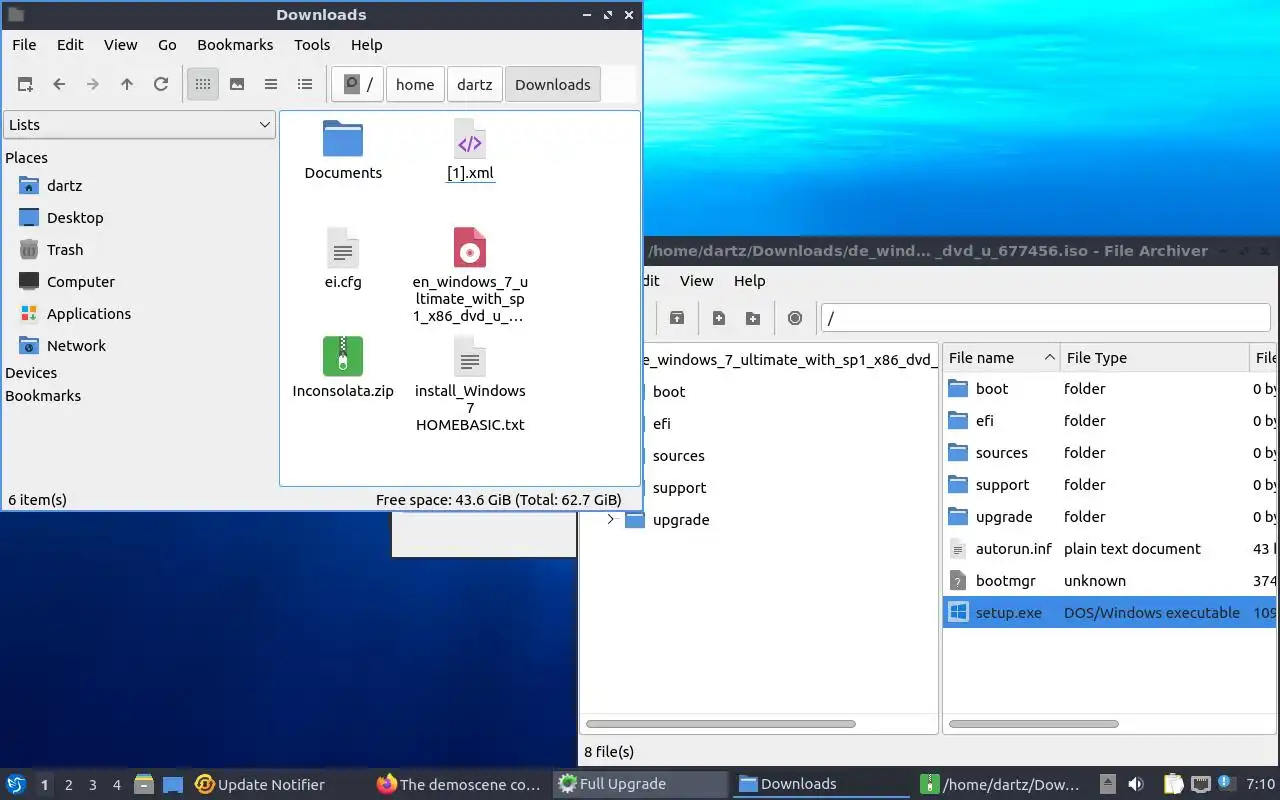Select support folder in archive tree

coord(679,488)
